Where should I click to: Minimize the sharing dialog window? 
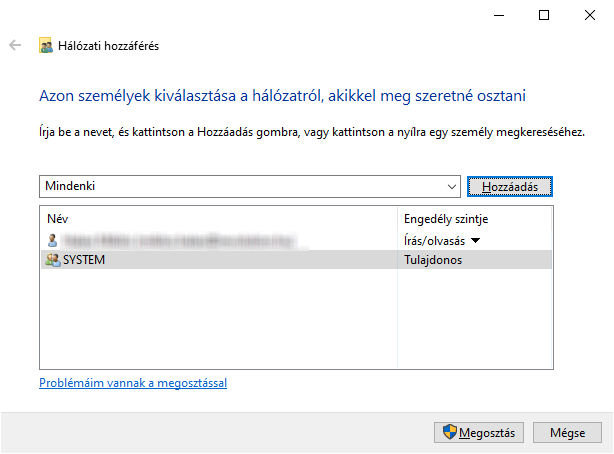[499, 15]
